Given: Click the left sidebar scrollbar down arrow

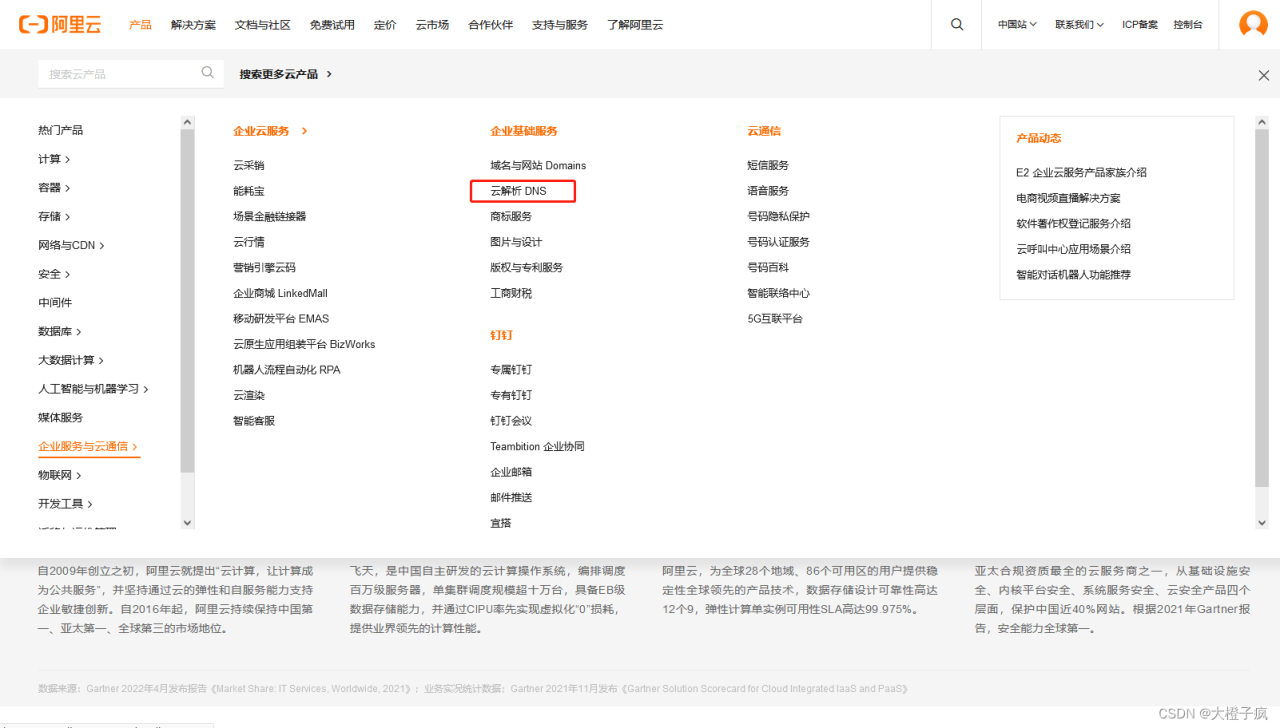Looking at the screenshot, I should point(187,522).
